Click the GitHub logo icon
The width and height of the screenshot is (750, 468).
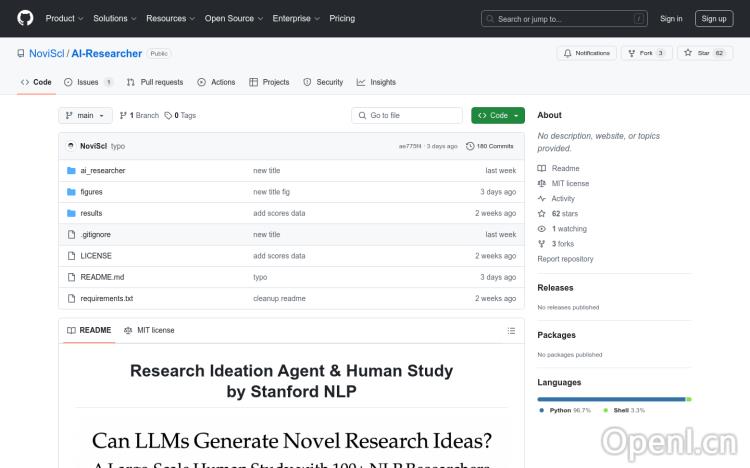[25, 18]
